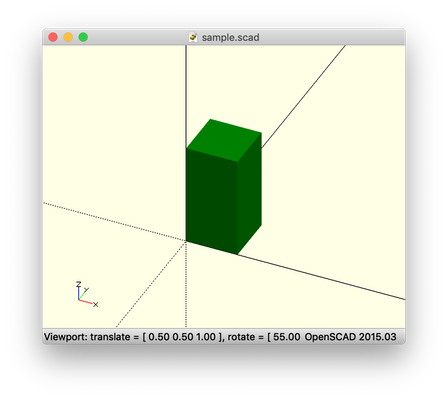Close the sample.scad window with red button
448x400 pixels.
(x=53, y=37)
